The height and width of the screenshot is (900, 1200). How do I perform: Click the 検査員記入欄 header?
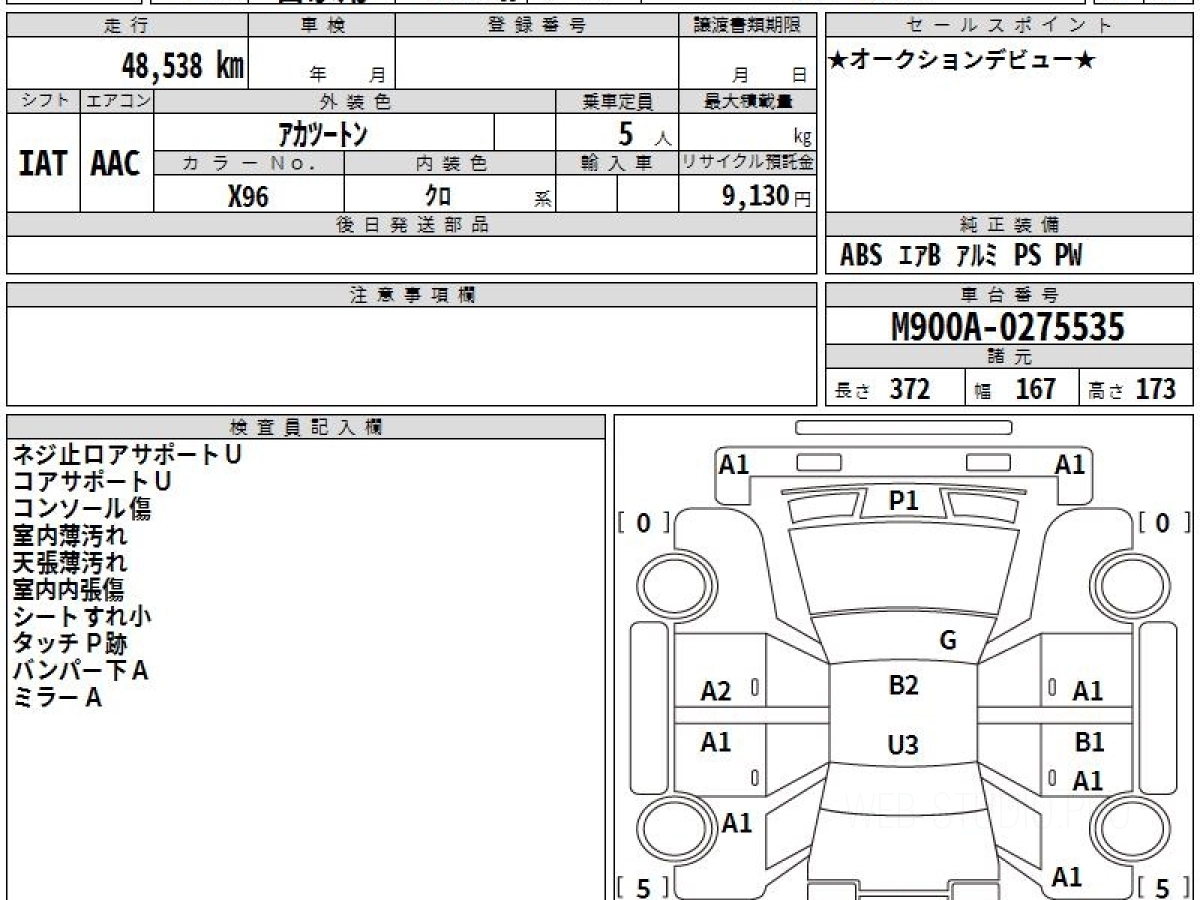click(305, 427)
